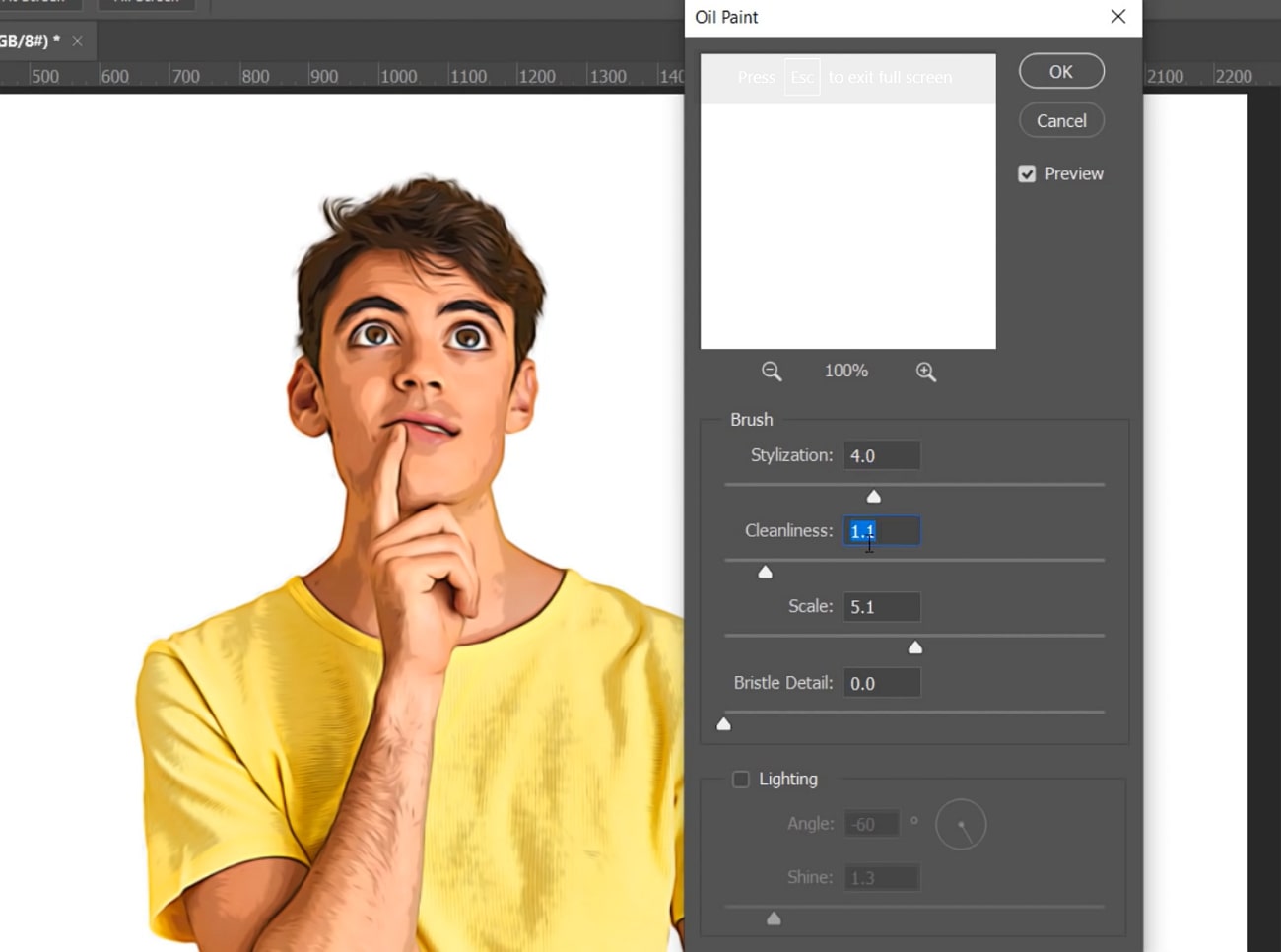
Task: Click the Scale slider handle
Action: click(x=915, y=647)
